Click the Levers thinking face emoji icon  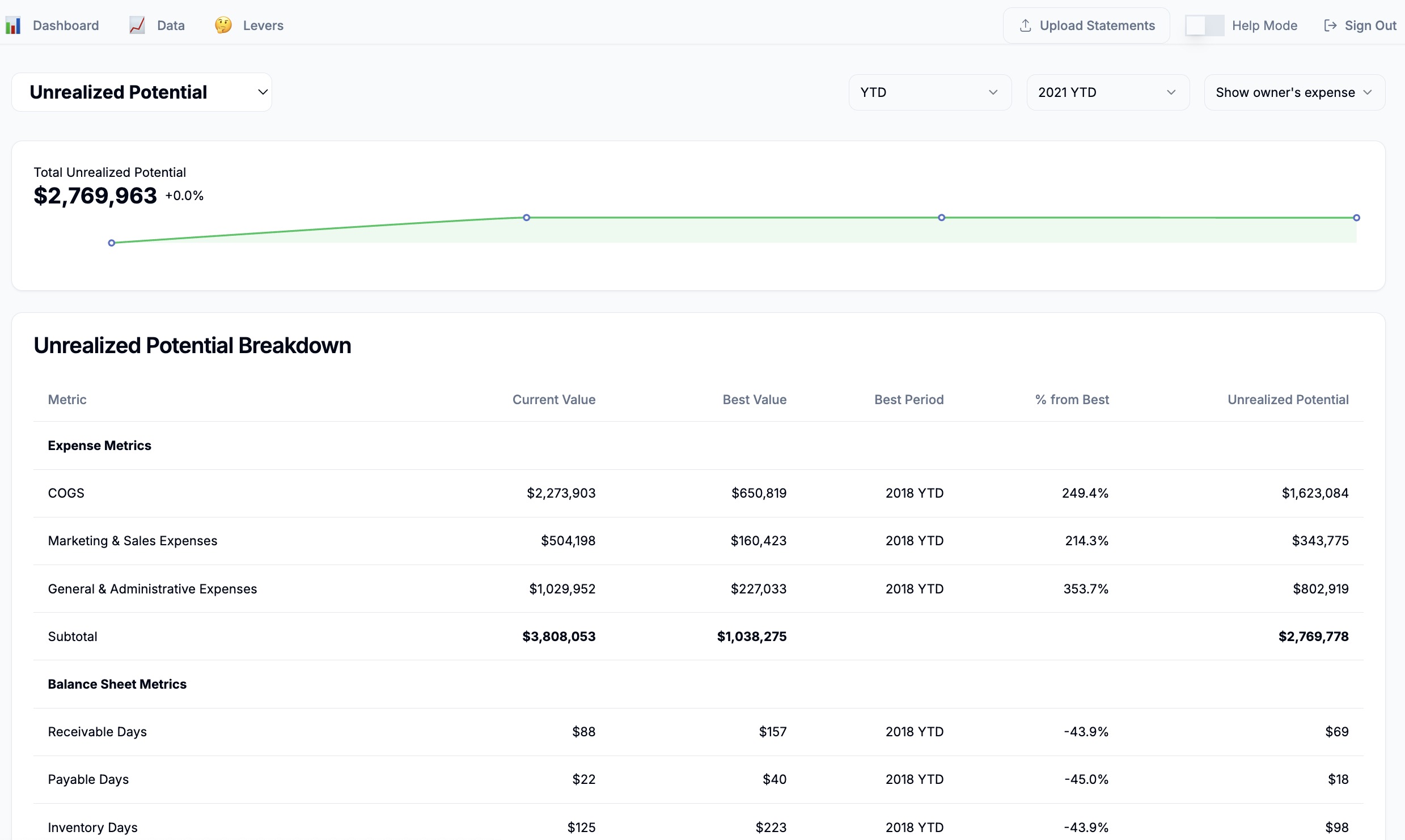coord(223,26)
